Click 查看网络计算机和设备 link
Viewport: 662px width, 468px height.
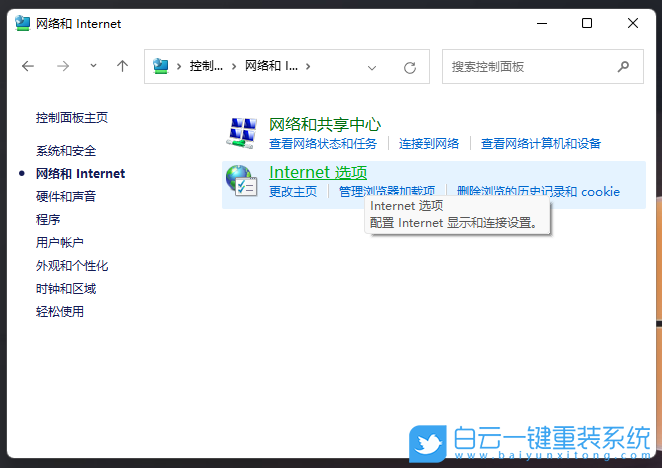[541, 144]
